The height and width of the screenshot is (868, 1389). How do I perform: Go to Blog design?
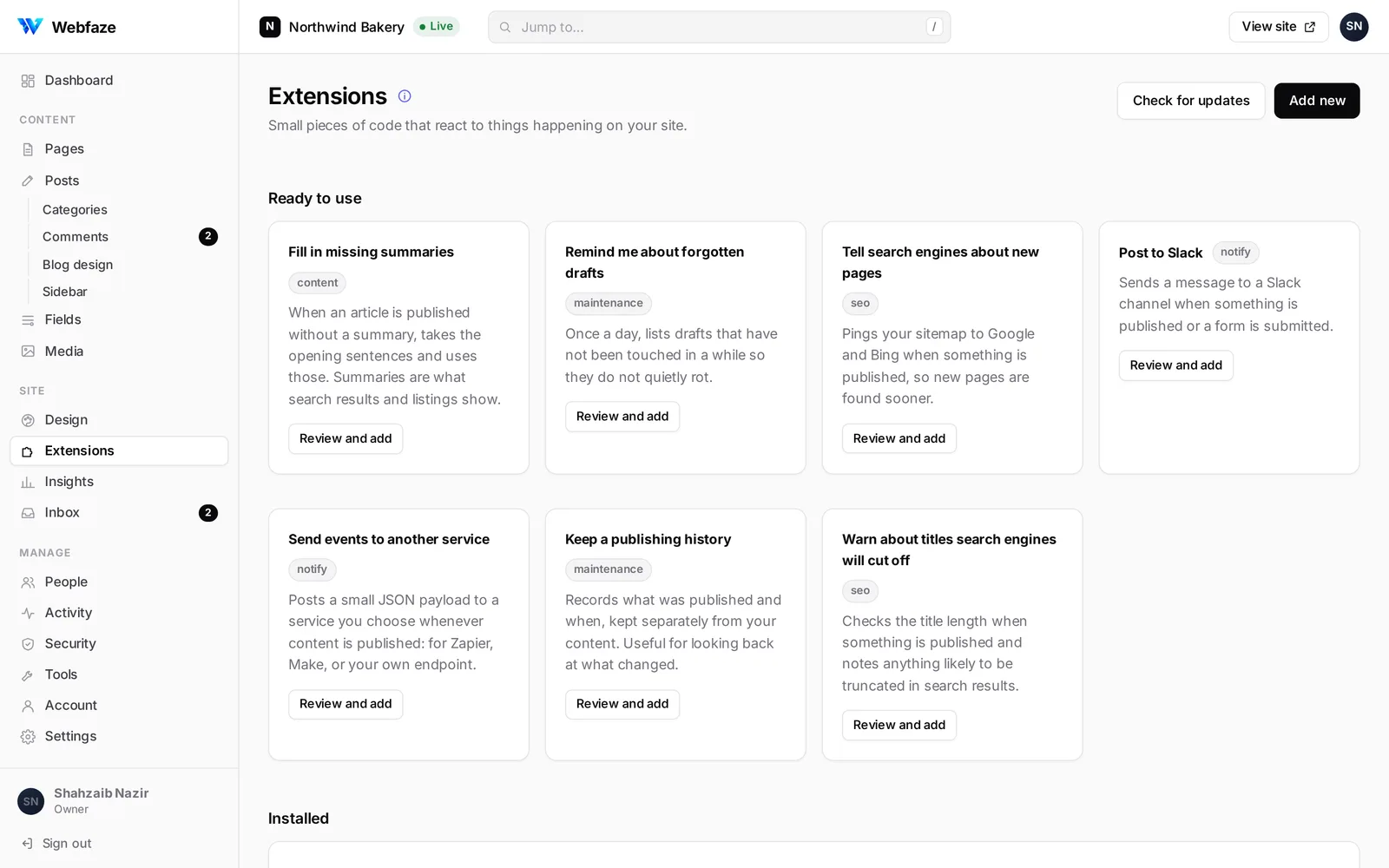point(77,265)
